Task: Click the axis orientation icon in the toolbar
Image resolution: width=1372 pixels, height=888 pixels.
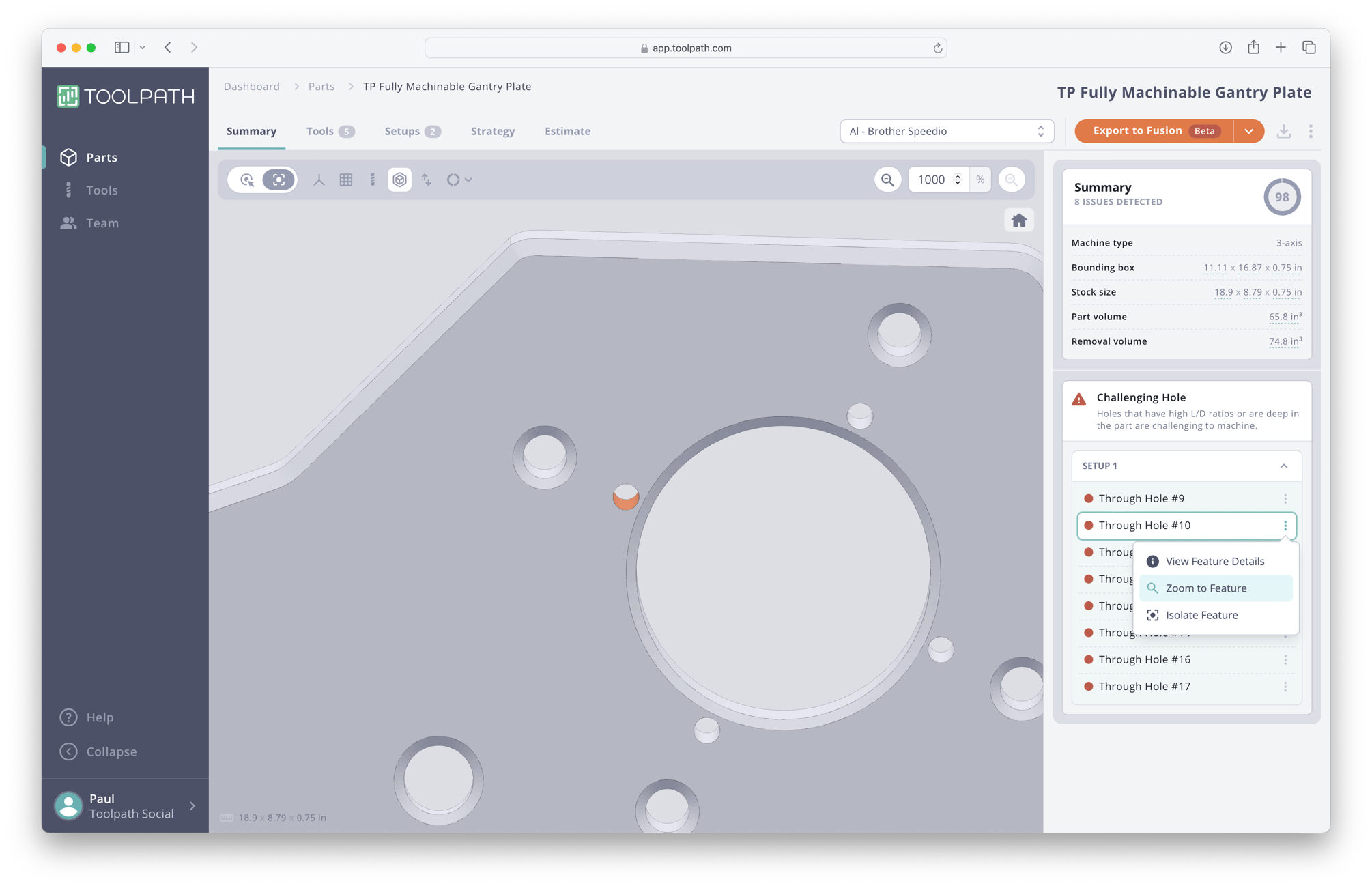Action: (x=318, y=180)
